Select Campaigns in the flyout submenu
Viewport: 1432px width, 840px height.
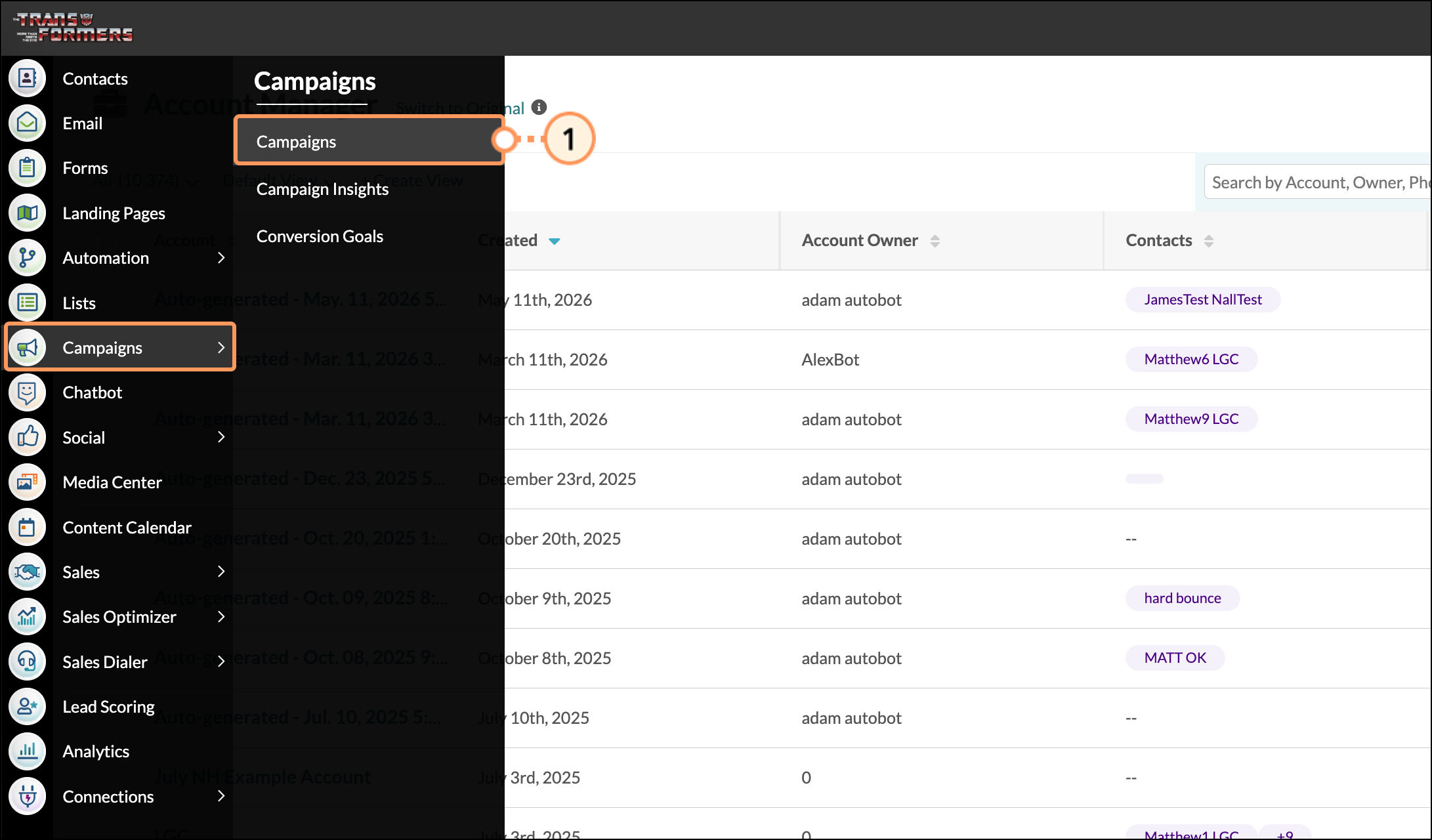[369, 141]
